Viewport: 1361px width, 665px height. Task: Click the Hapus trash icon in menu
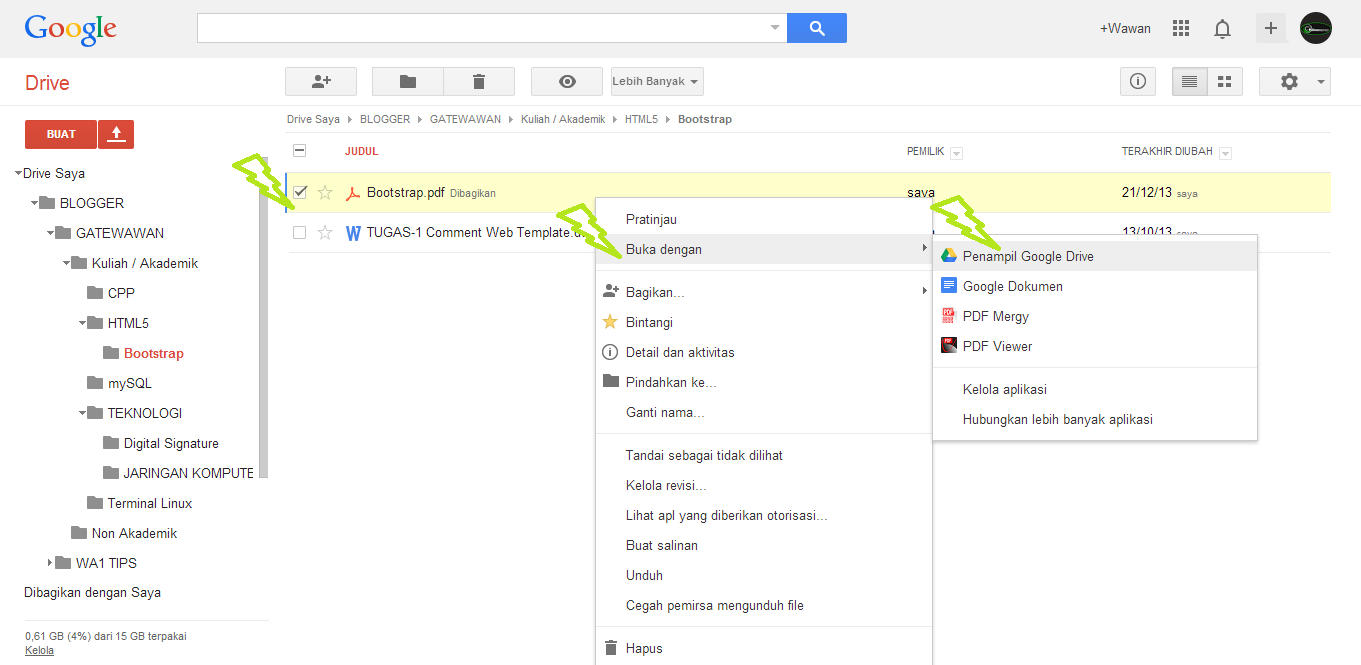610,648
